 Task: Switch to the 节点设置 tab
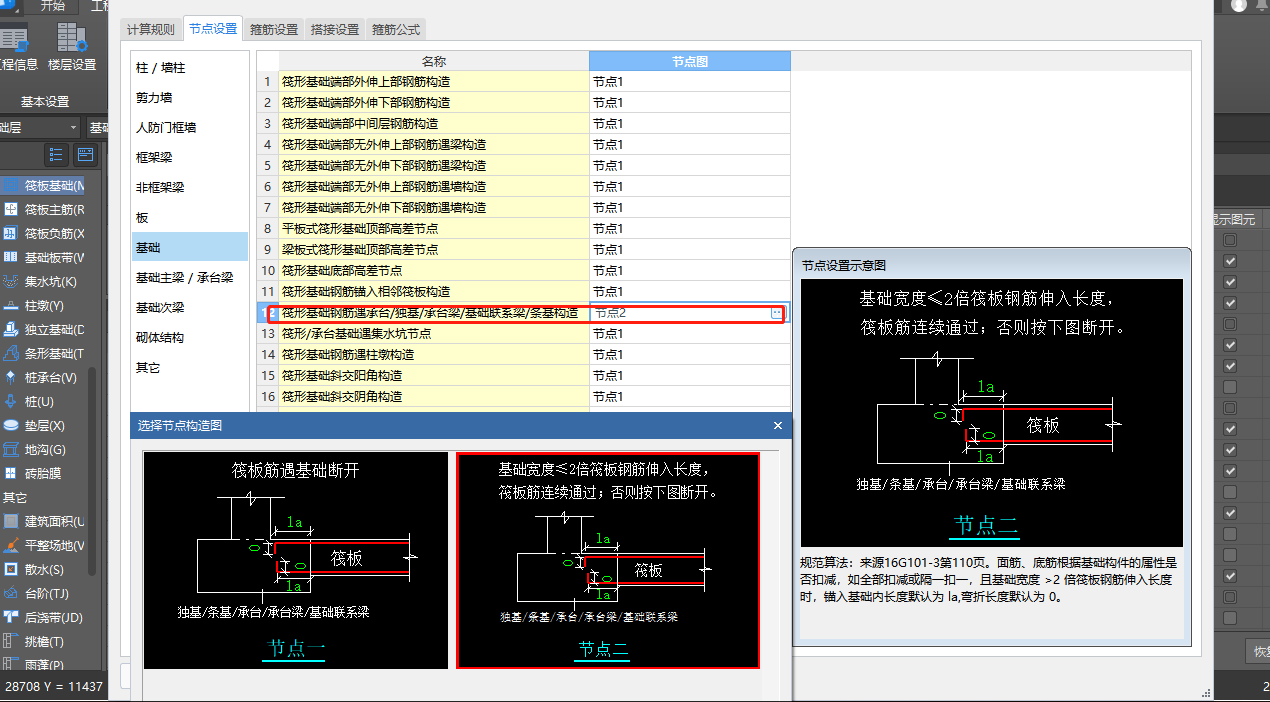(212, 28)
